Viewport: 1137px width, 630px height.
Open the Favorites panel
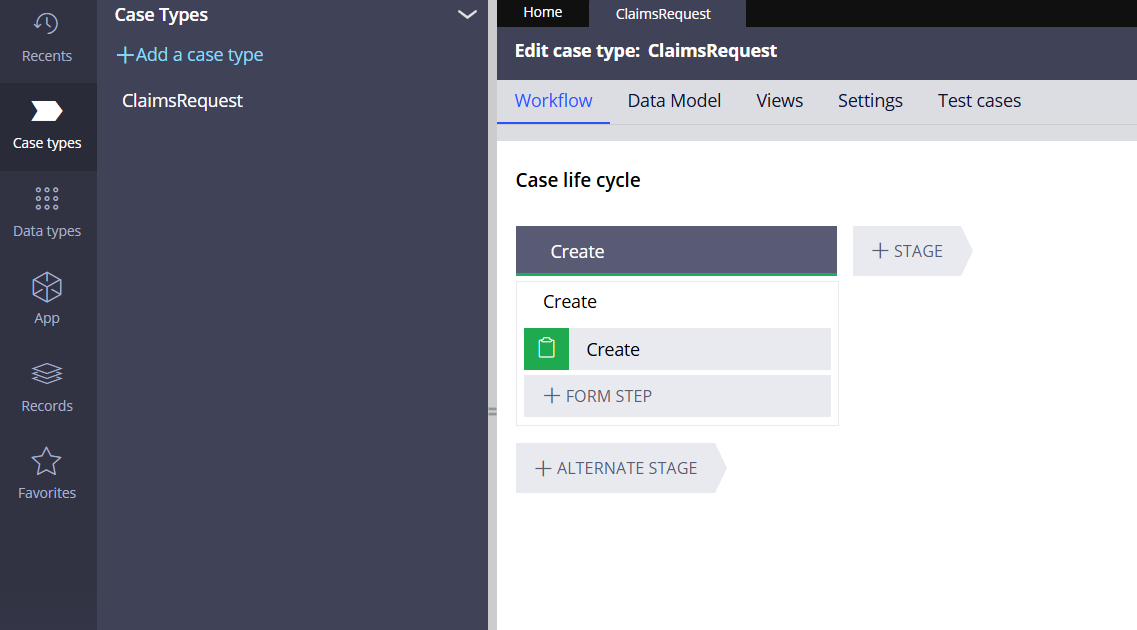coord(47,470)
